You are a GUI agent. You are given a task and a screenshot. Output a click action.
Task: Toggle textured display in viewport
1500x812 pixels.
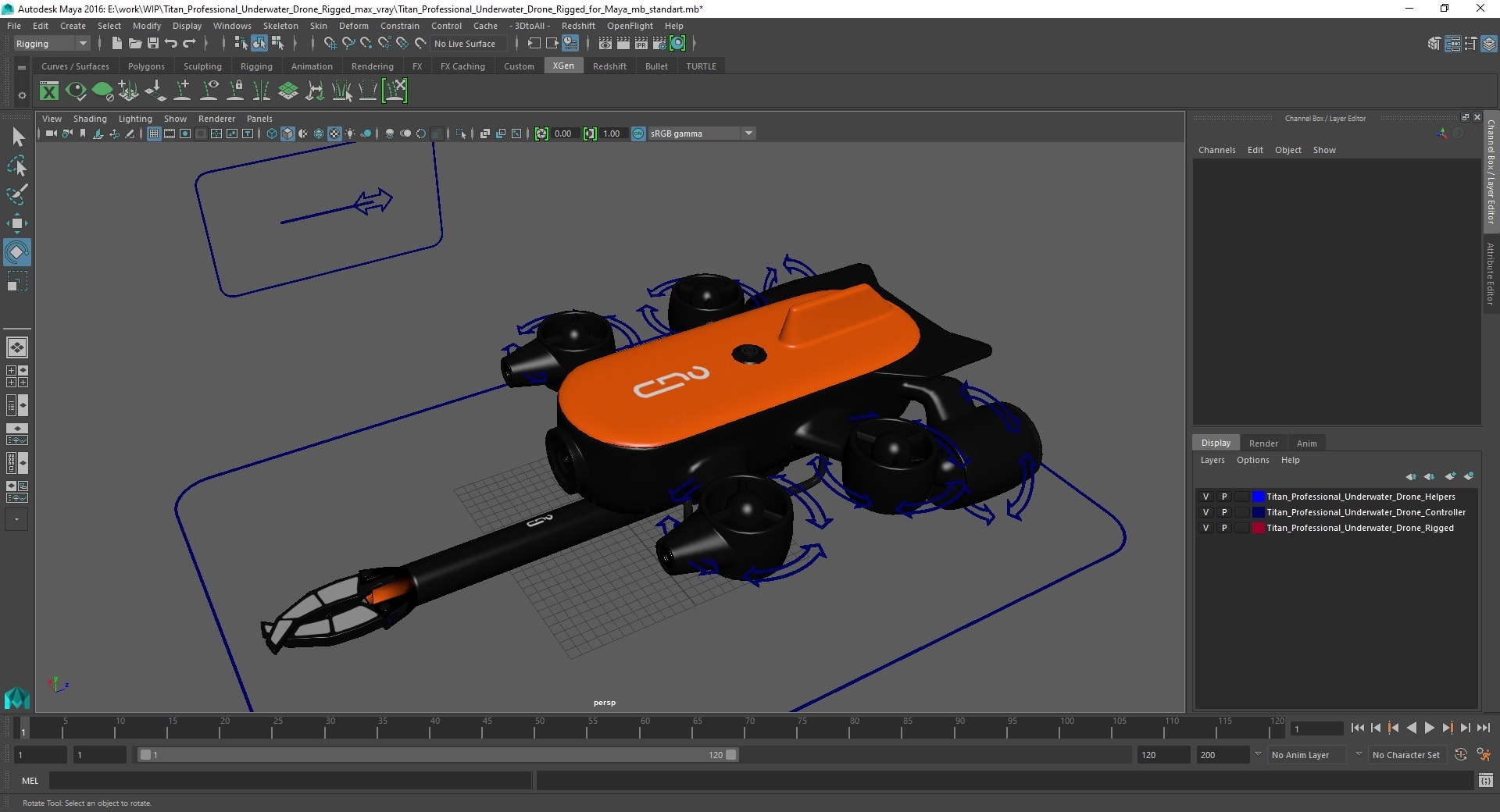334,134
